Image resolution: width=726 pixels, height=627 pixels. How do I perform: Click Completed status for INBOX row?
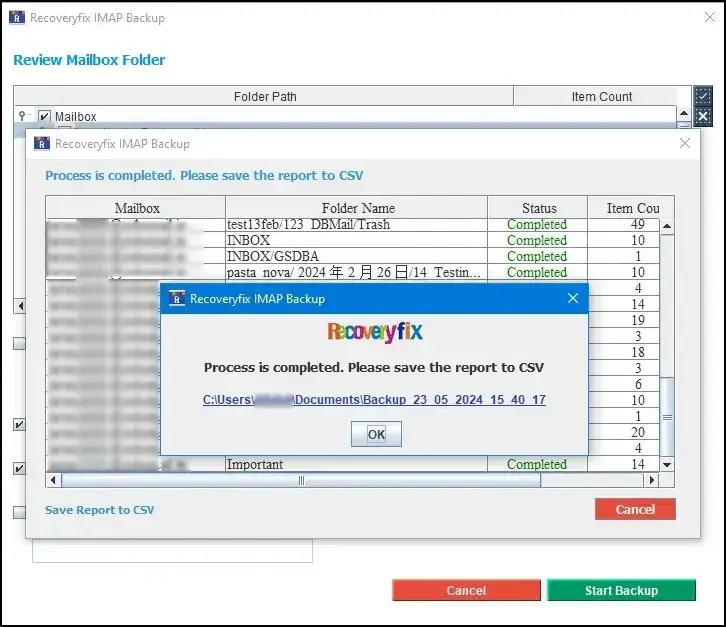[x=537, y=240]
